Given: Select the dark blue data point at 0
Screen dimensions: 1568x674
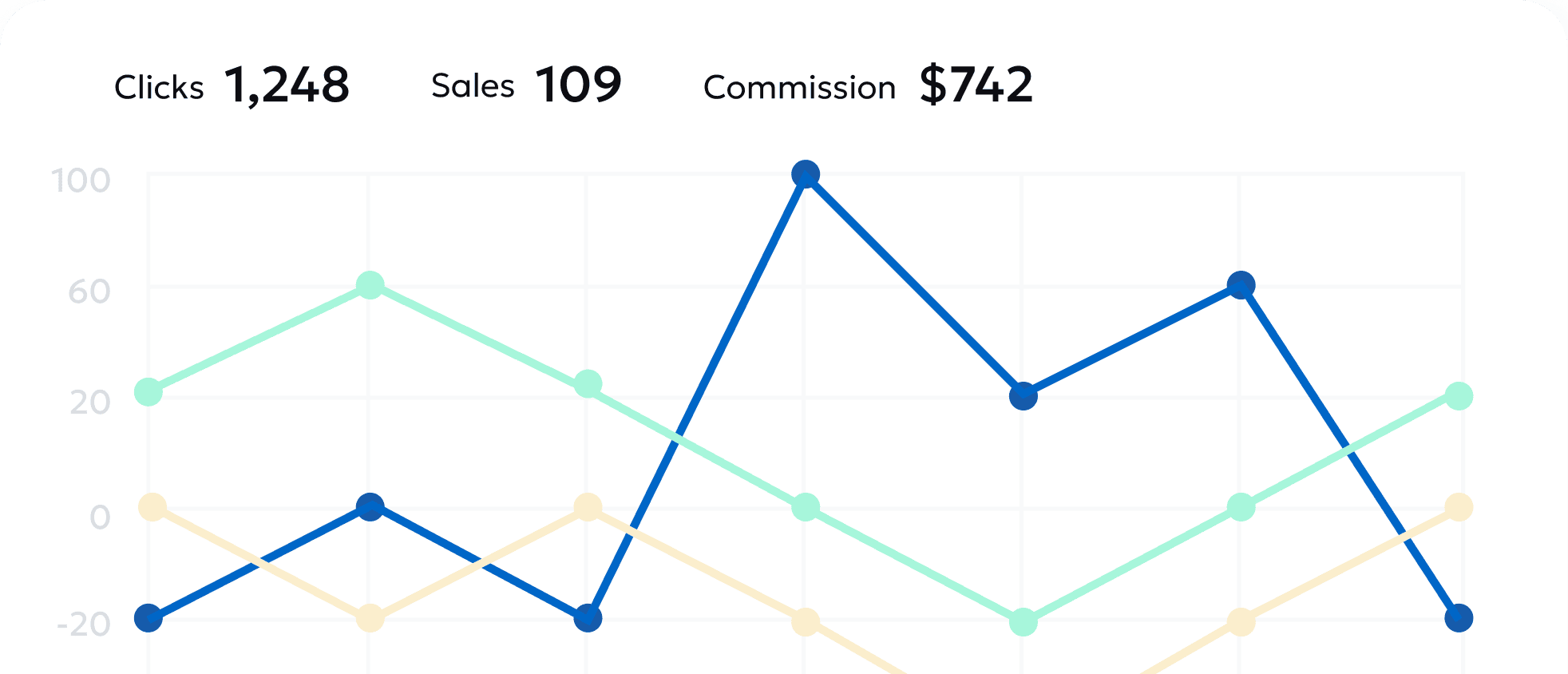Looking at the screenshot, I should pyautogui.click(x=370, y=506).
